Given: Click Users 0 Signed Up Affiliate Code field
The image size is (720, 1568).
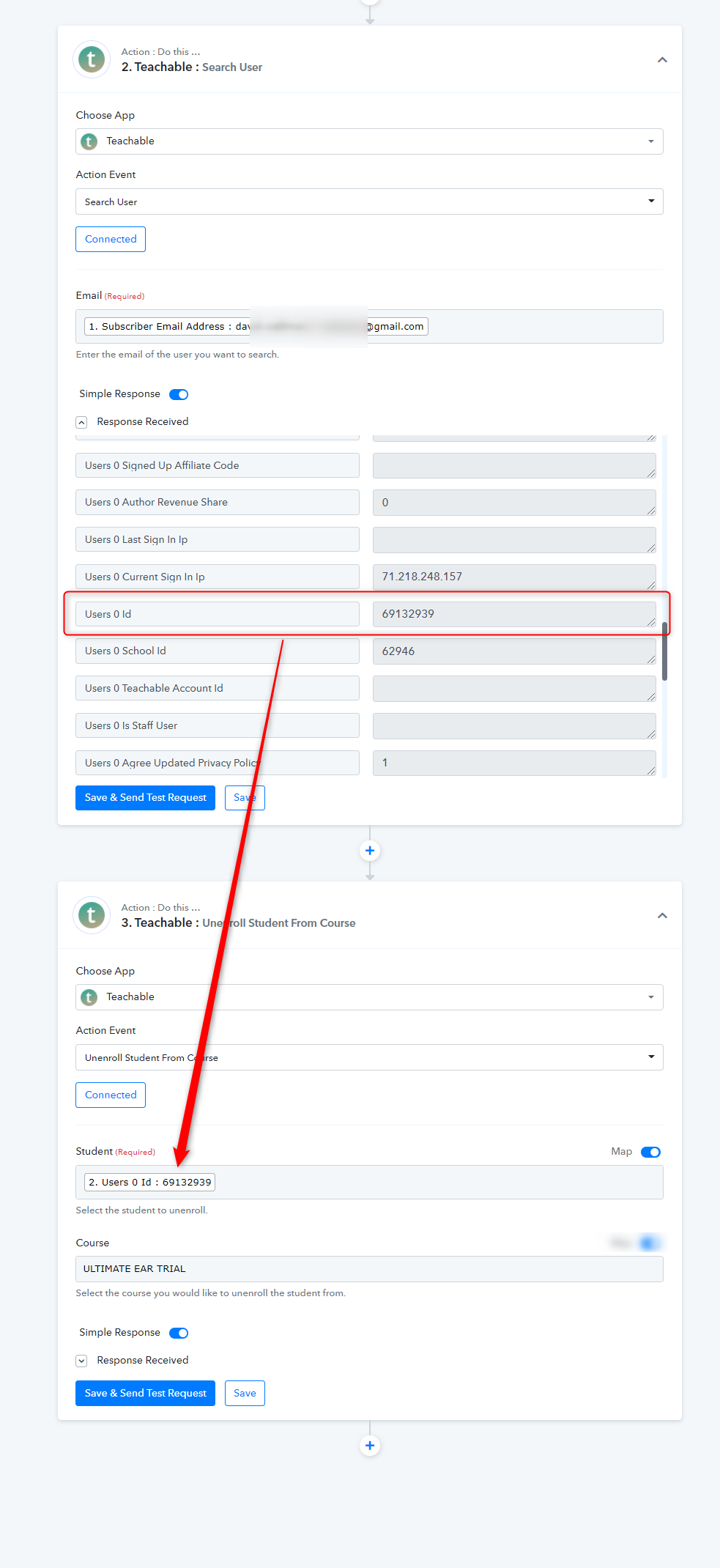Looking at the screenshot, I should click(x=218, y=465).
